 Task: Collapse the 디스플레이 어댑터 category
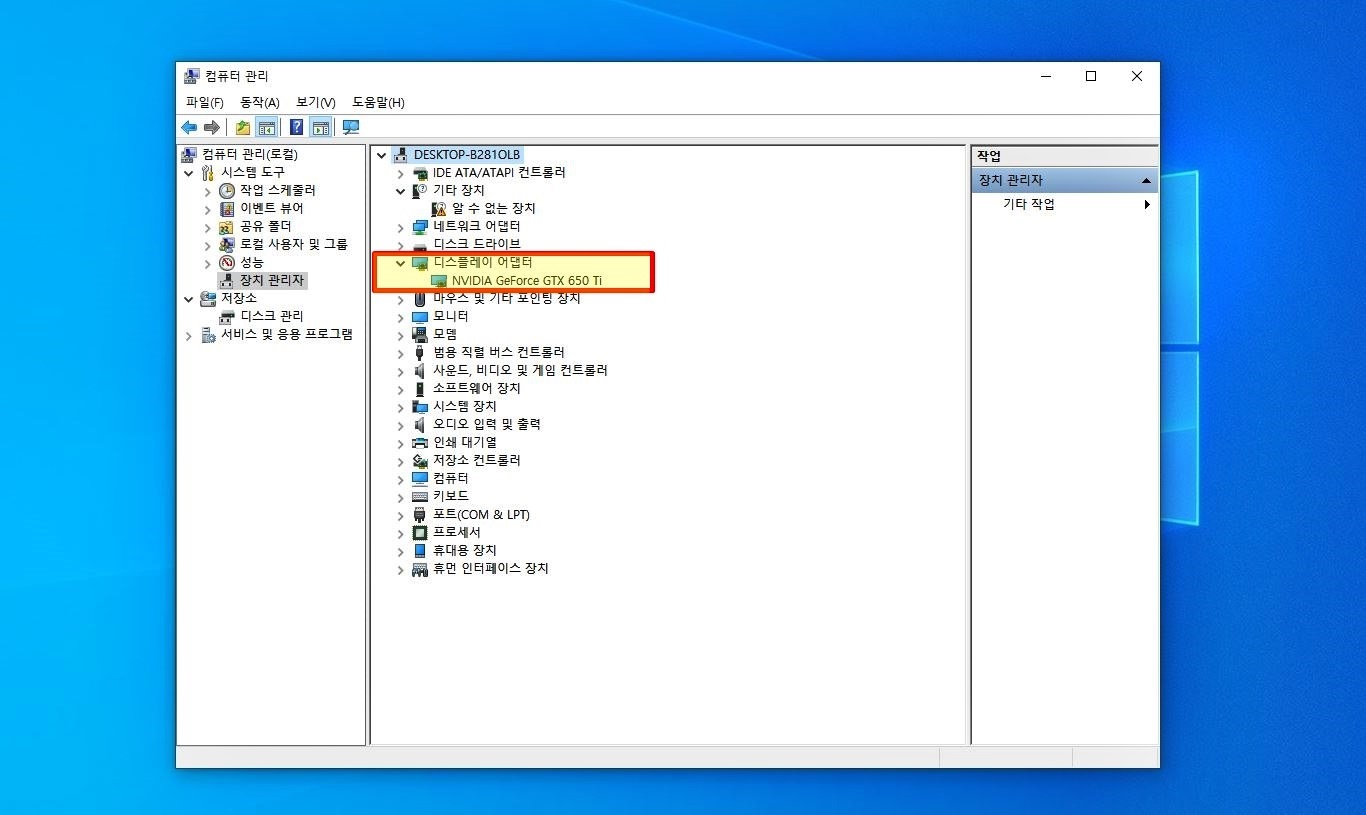click(401, 263)
